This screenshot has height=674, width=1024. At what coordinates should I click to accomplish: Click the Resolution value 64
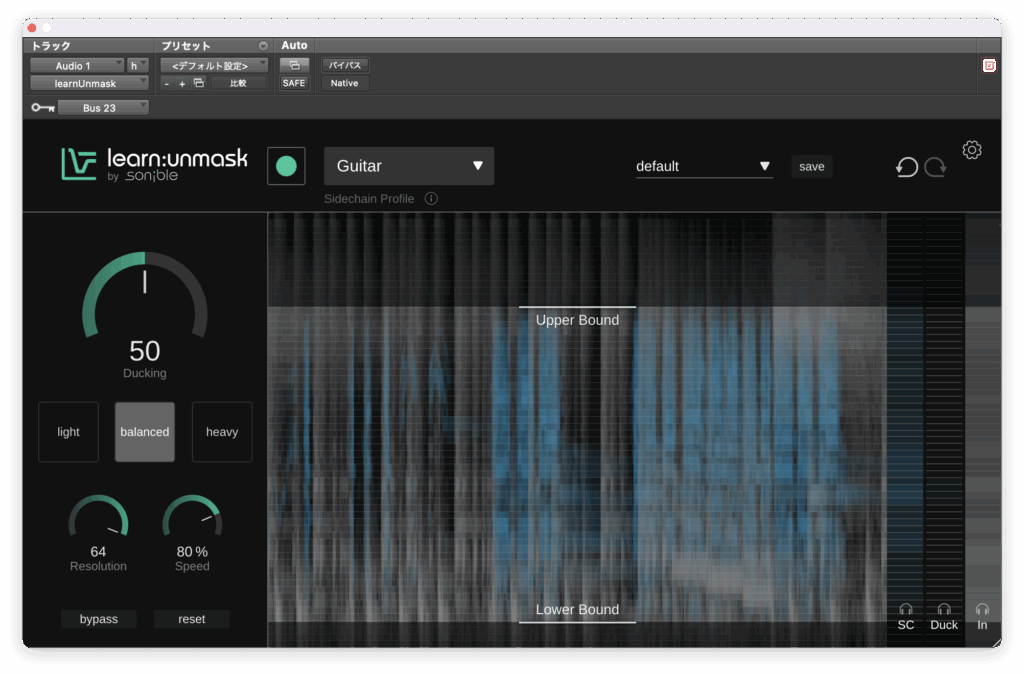point(98,552)
